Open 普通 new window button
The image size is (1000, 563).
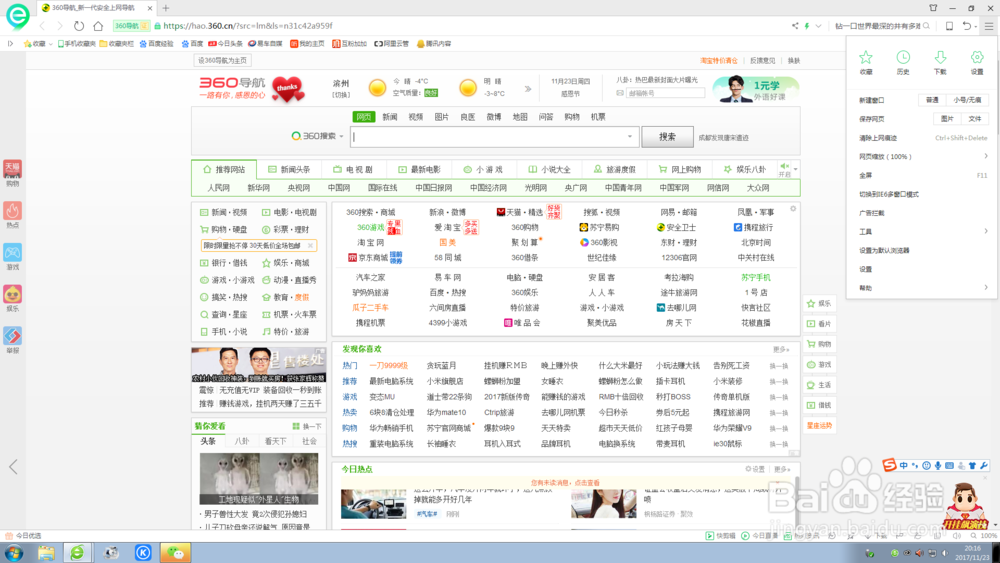[932, 100]
